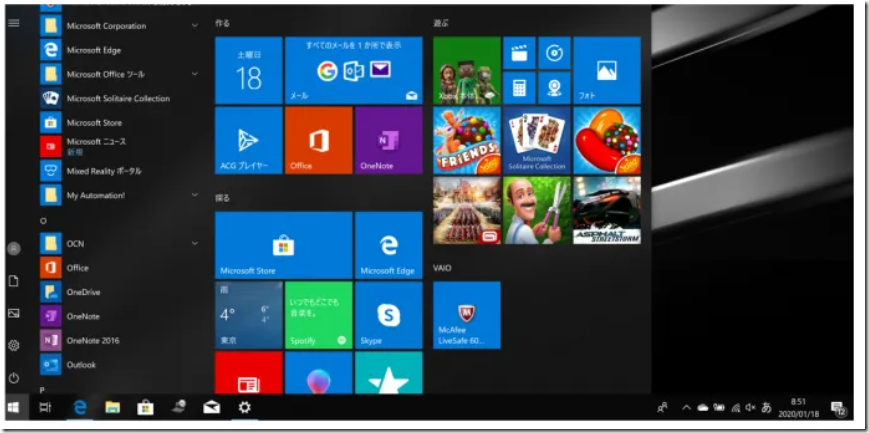Image resolution: width=869 pixels, height=433 pixels.
Task: Click the 作る tile group header
Action: point(222,23)
